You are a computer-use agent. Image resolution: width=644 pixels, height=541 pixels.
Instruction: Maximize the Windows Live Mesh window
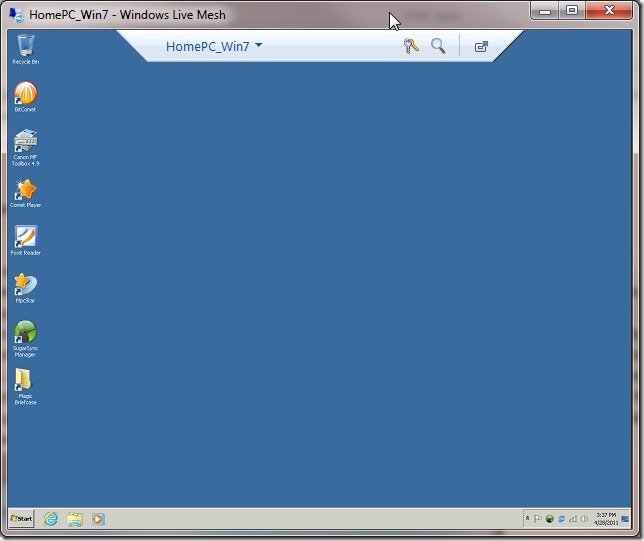click(572, 10)
